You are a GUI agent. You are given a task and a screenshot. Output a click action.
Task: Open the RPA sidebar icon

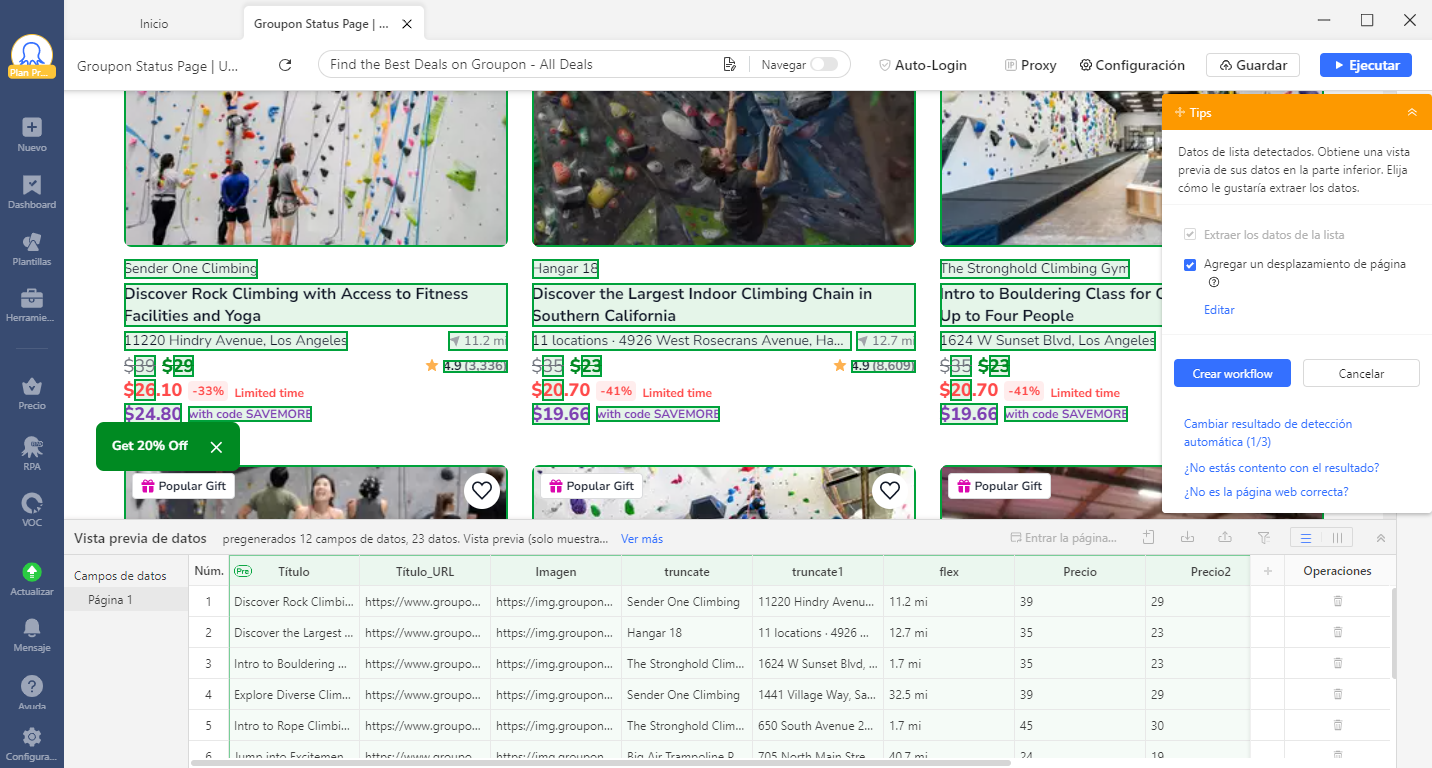(x=32, y=454)
